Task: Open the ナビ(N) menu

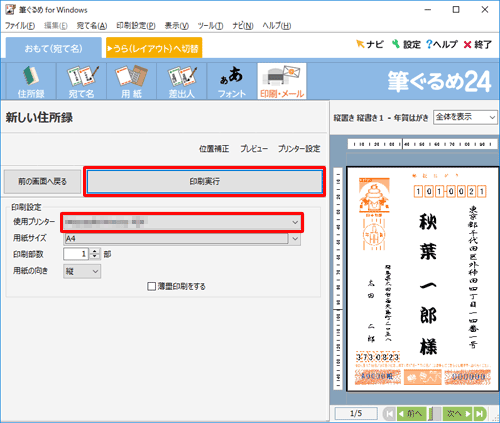Action: click(x=243, y=25)
